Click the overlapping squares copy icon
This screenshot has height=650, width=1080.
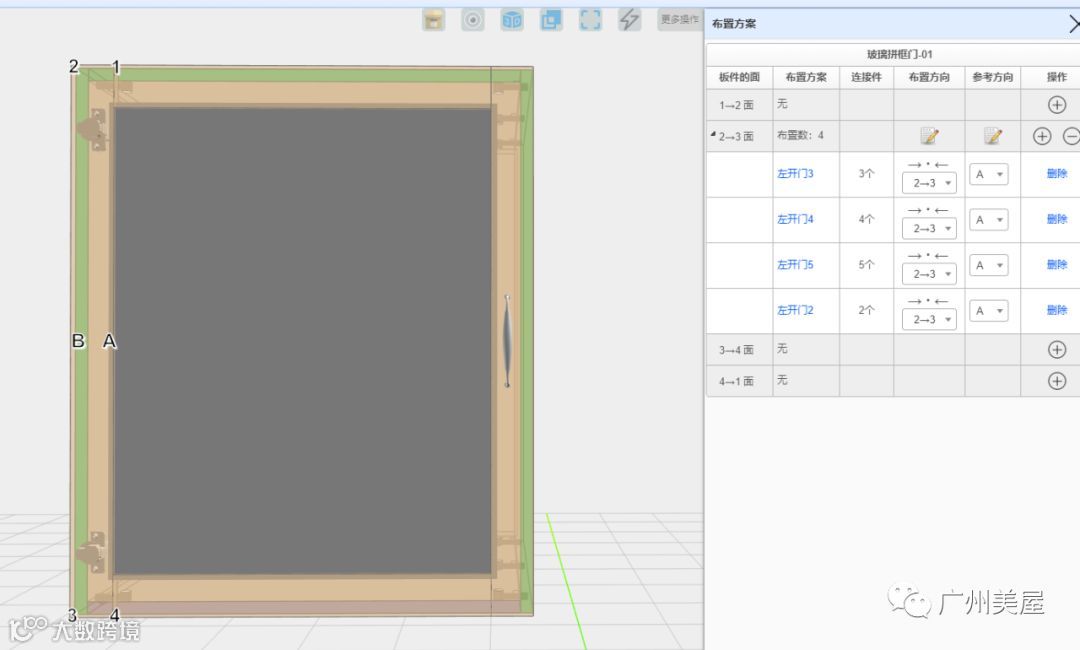click(x=551, y=20)
